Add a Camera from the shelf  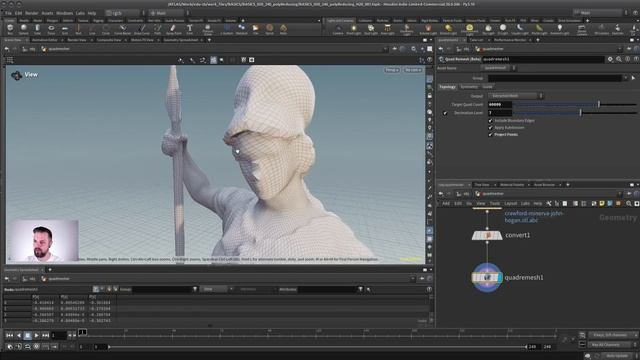338,29
